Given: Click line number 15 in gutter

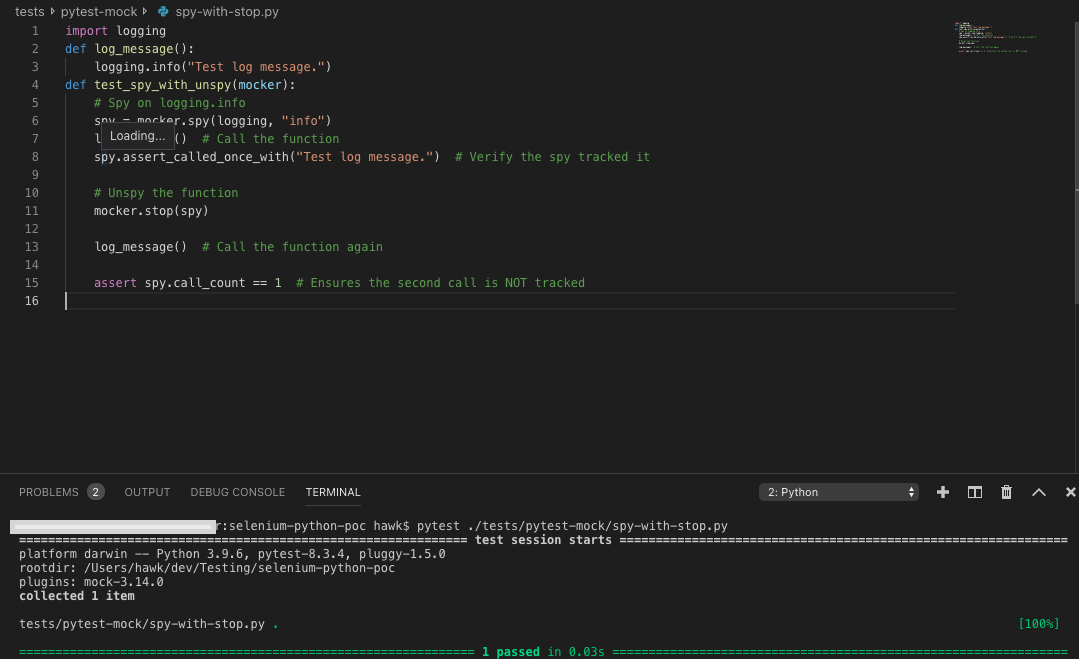Looking at the screenshot, I should 32,283.
